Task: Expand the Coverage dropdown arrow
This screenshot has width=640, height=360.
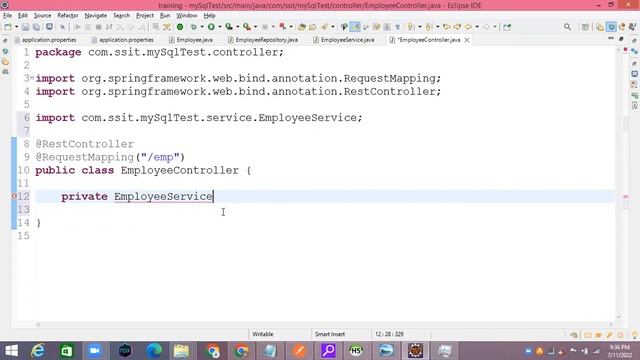Action: click(237, 27)
